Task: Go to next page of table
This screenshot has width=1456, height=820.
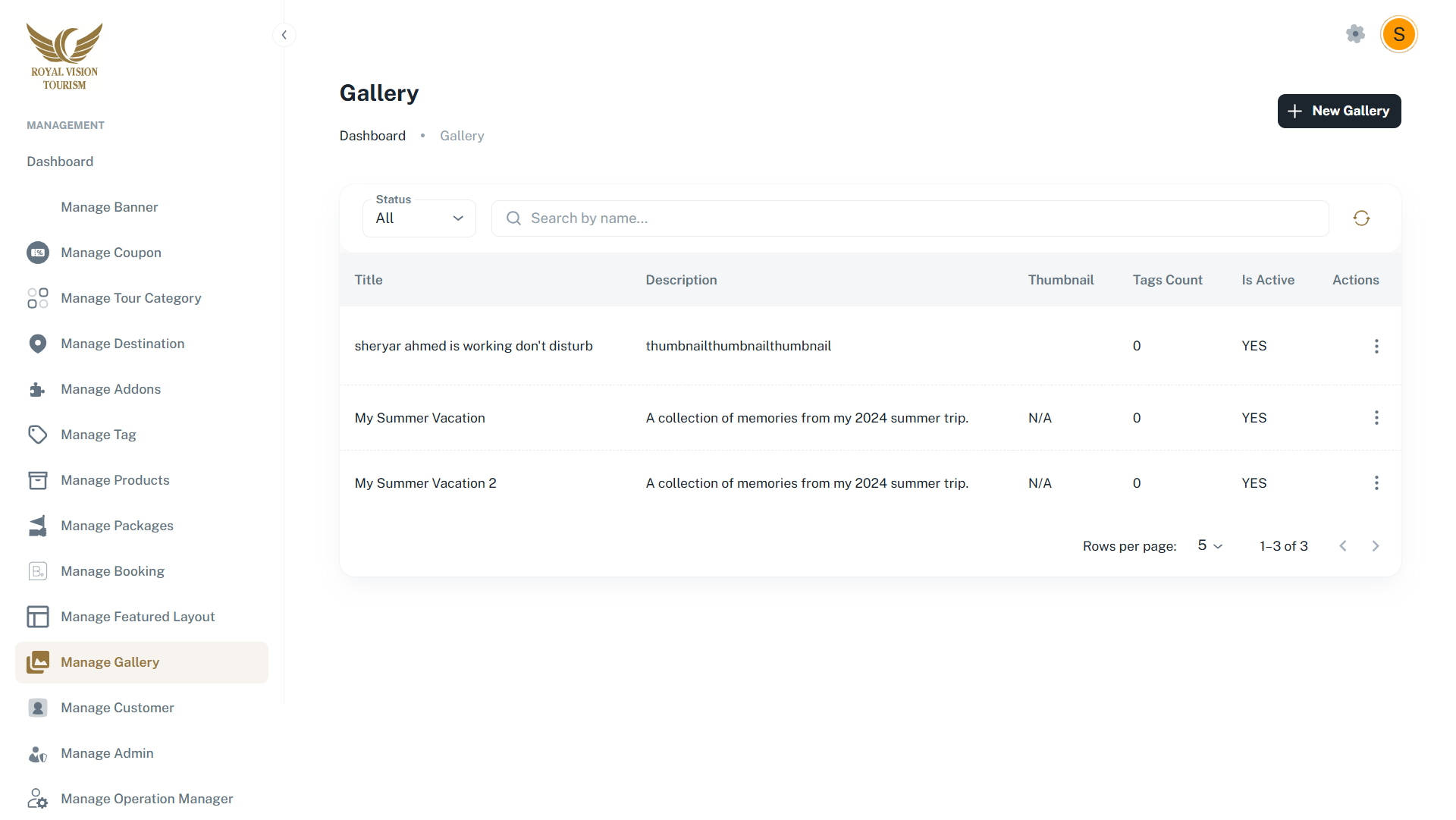Action: 1376,546
